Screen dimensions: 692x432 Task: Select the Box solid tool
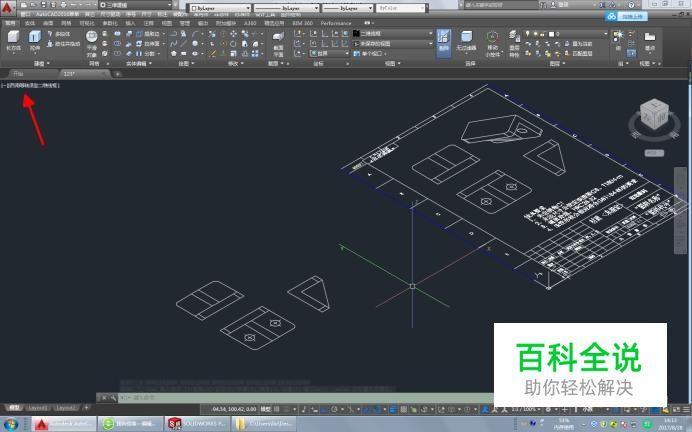(x=14, y=41)
